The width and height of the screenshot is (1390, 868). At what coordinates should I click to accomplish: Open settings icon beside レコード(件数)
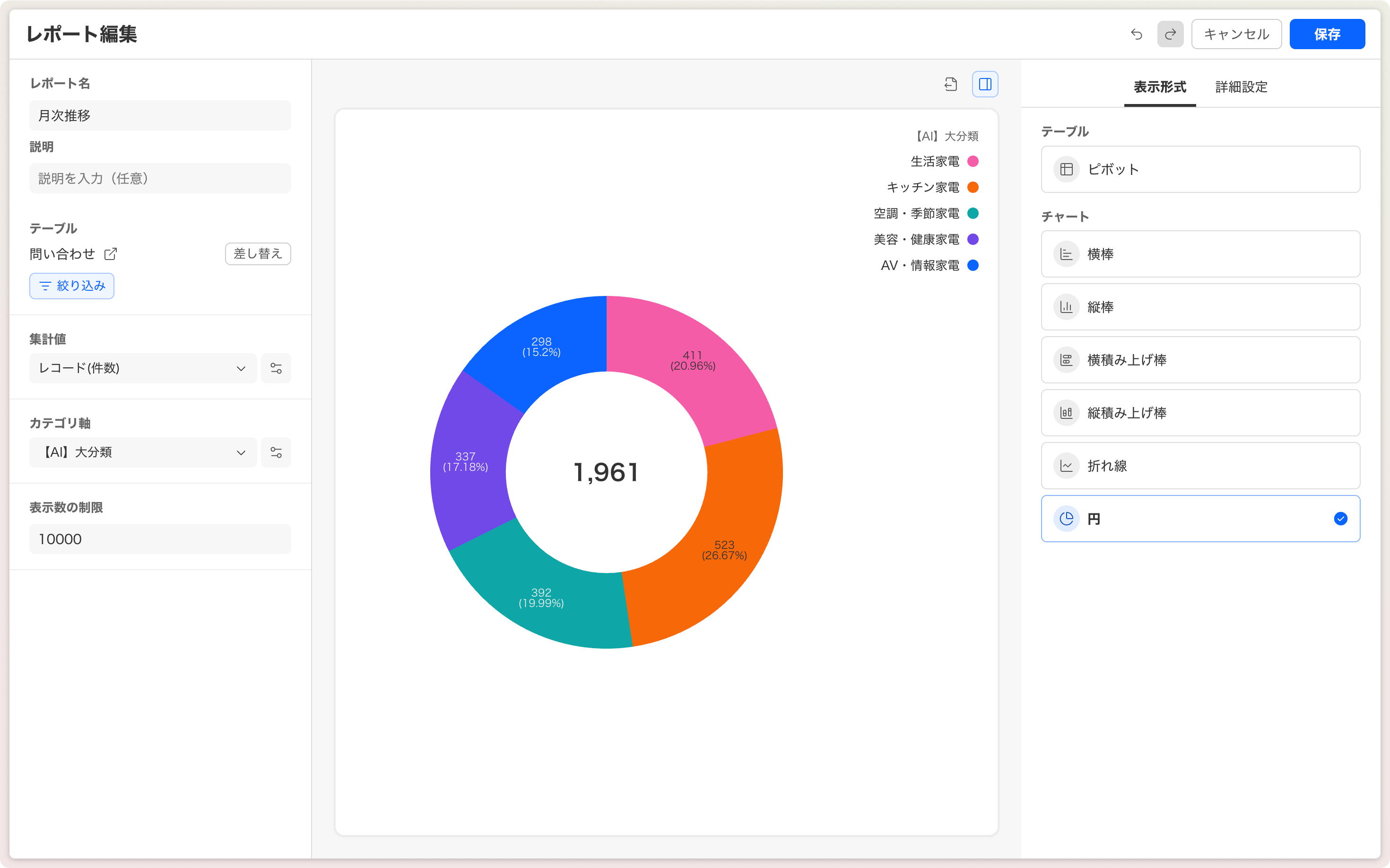[x=276, y=369]
